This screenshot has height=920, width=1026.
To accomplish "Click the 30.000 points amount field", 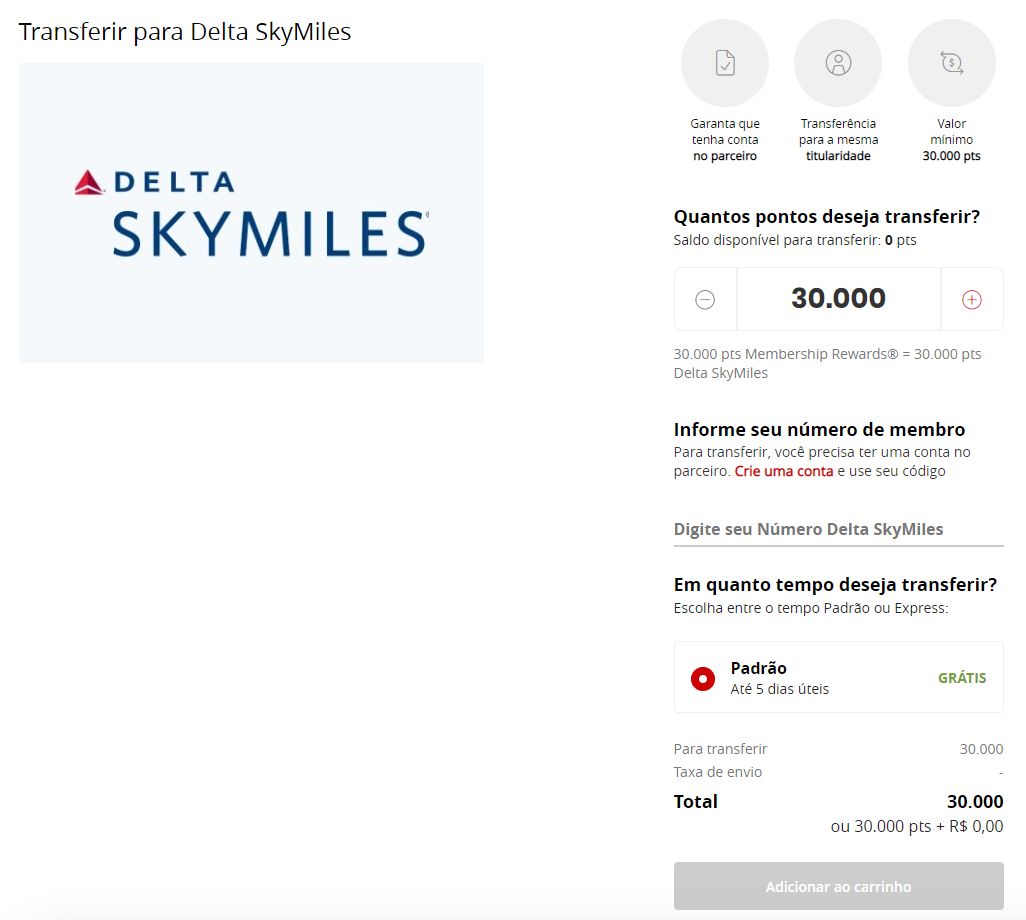I will (x=838, y=299).
